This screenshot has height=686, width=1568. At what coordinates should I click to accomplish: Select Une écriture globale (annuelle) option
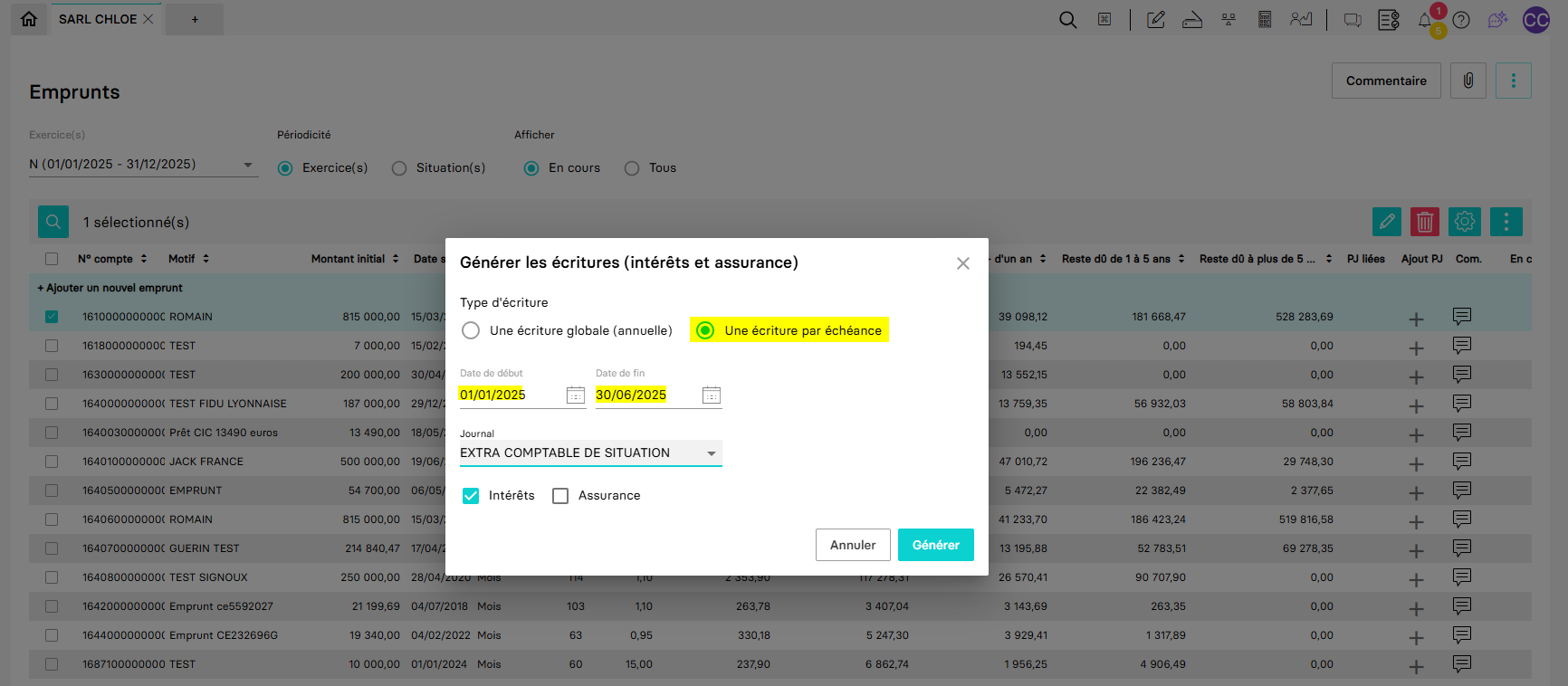tap(471, 330)
